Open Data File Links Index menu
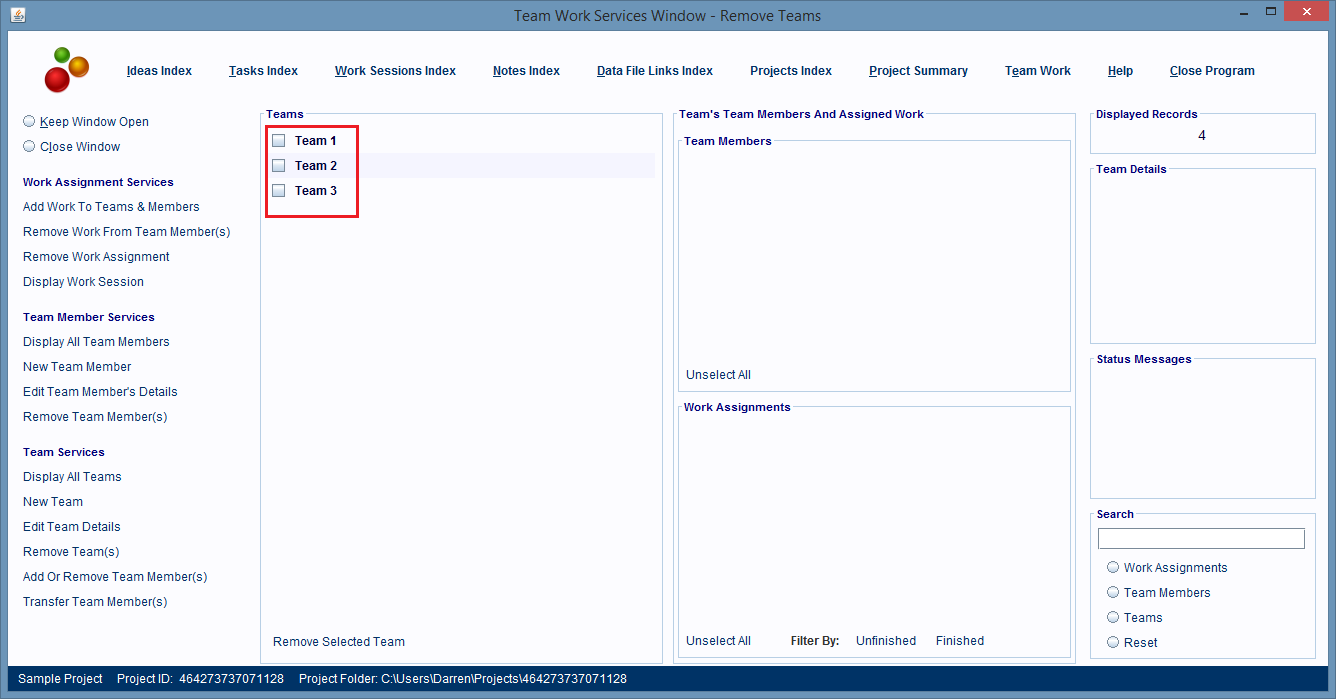The height and width of the screenshot is (699, 1336). pos(655,71)
